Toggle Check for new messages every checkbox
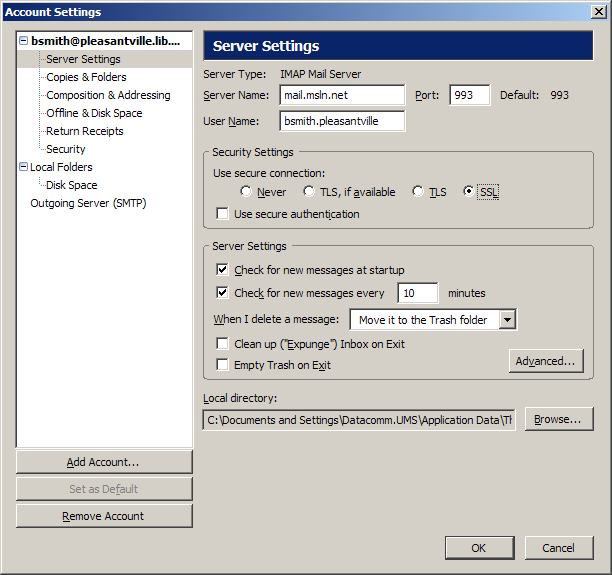This screenshot has width=612, height=575. 222,292
